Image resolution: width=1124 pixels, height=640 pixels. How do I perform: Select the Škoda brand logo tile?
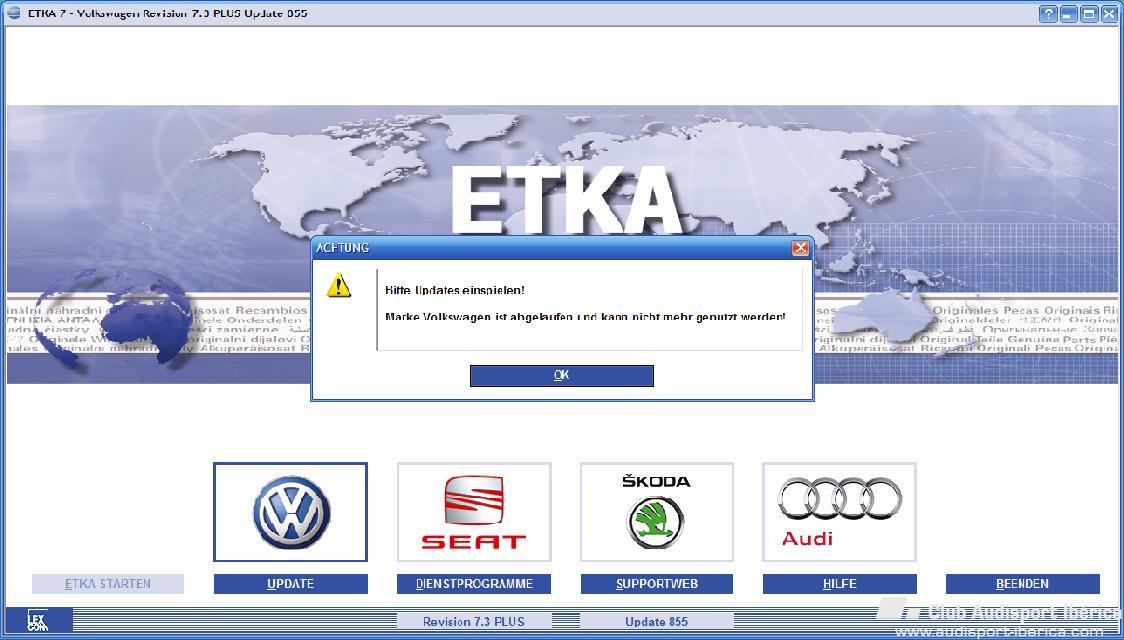click(657, 512)
